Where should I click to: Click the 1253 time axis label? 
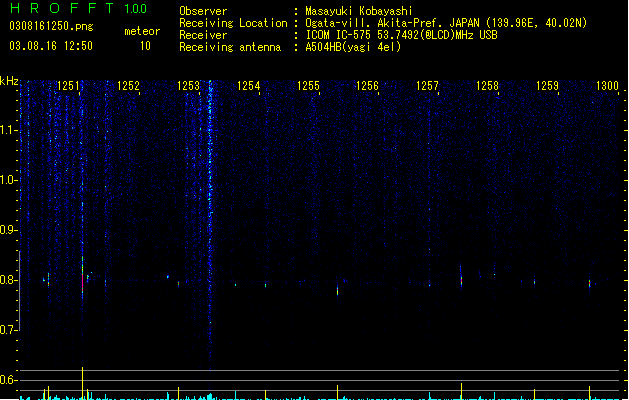point(188,86)
